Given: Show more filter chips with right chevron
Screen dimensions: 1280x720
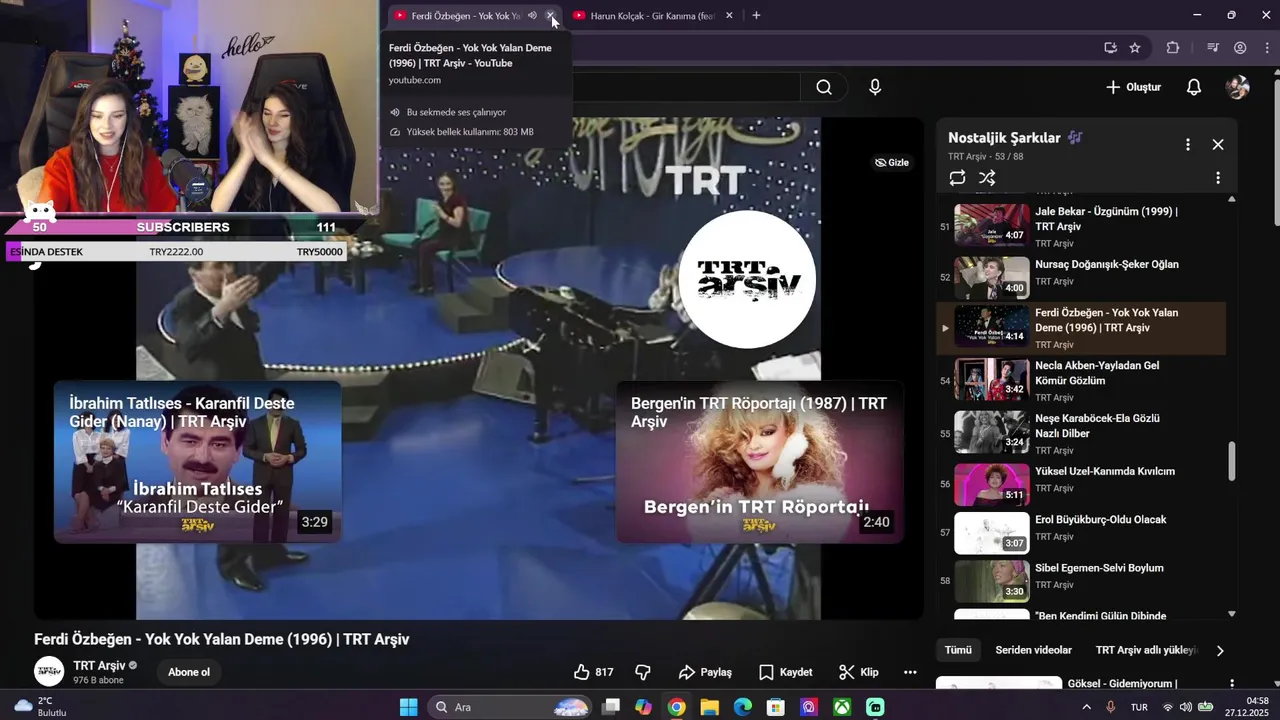Looking at the screenshot, I should [x=1220, y=651].
